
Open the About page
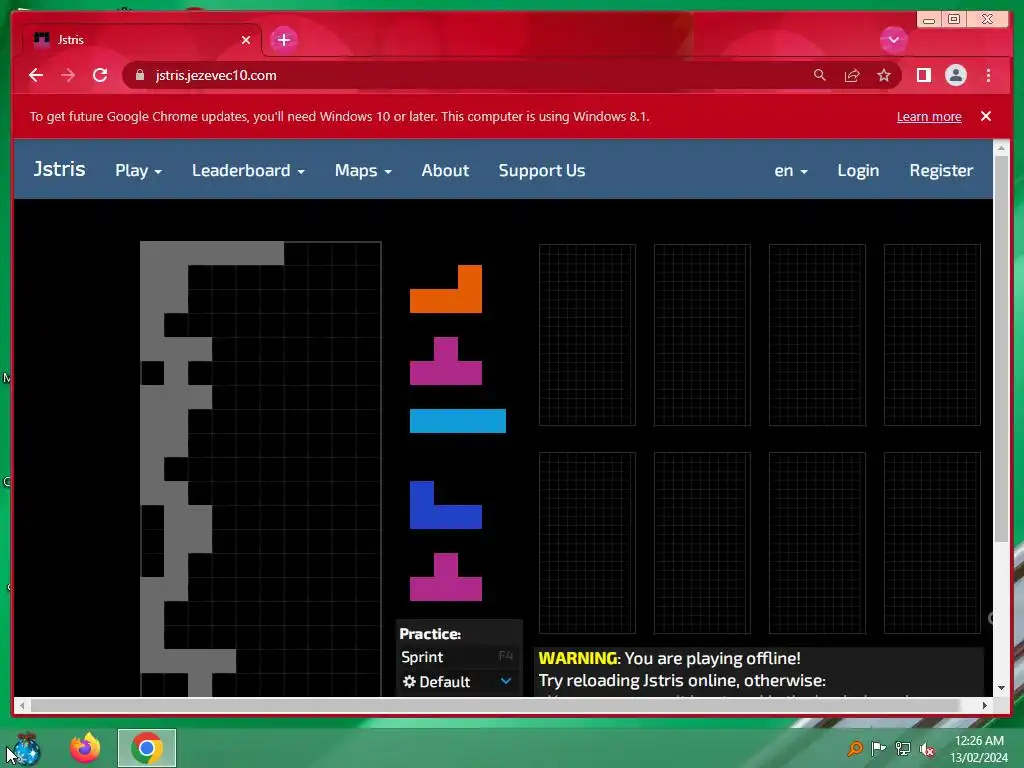(445, 170)
